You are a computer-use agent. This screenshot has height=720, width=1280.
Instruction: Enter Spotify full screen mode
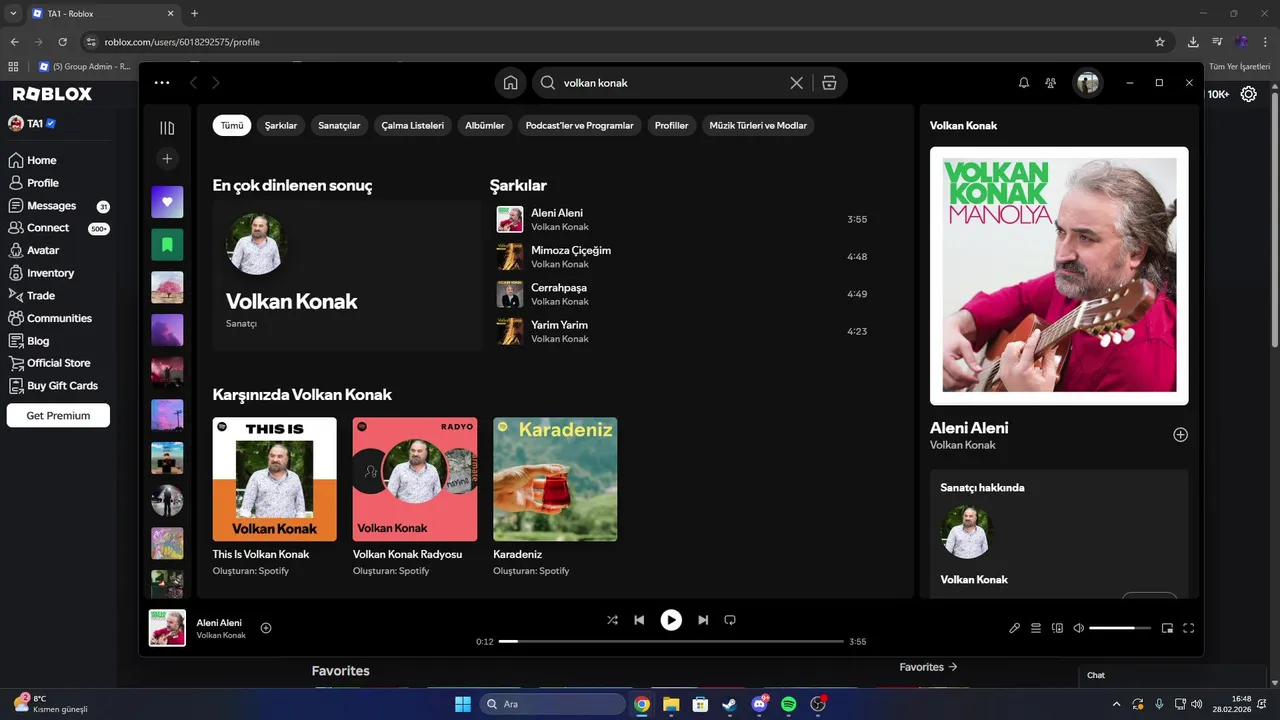1188,628
